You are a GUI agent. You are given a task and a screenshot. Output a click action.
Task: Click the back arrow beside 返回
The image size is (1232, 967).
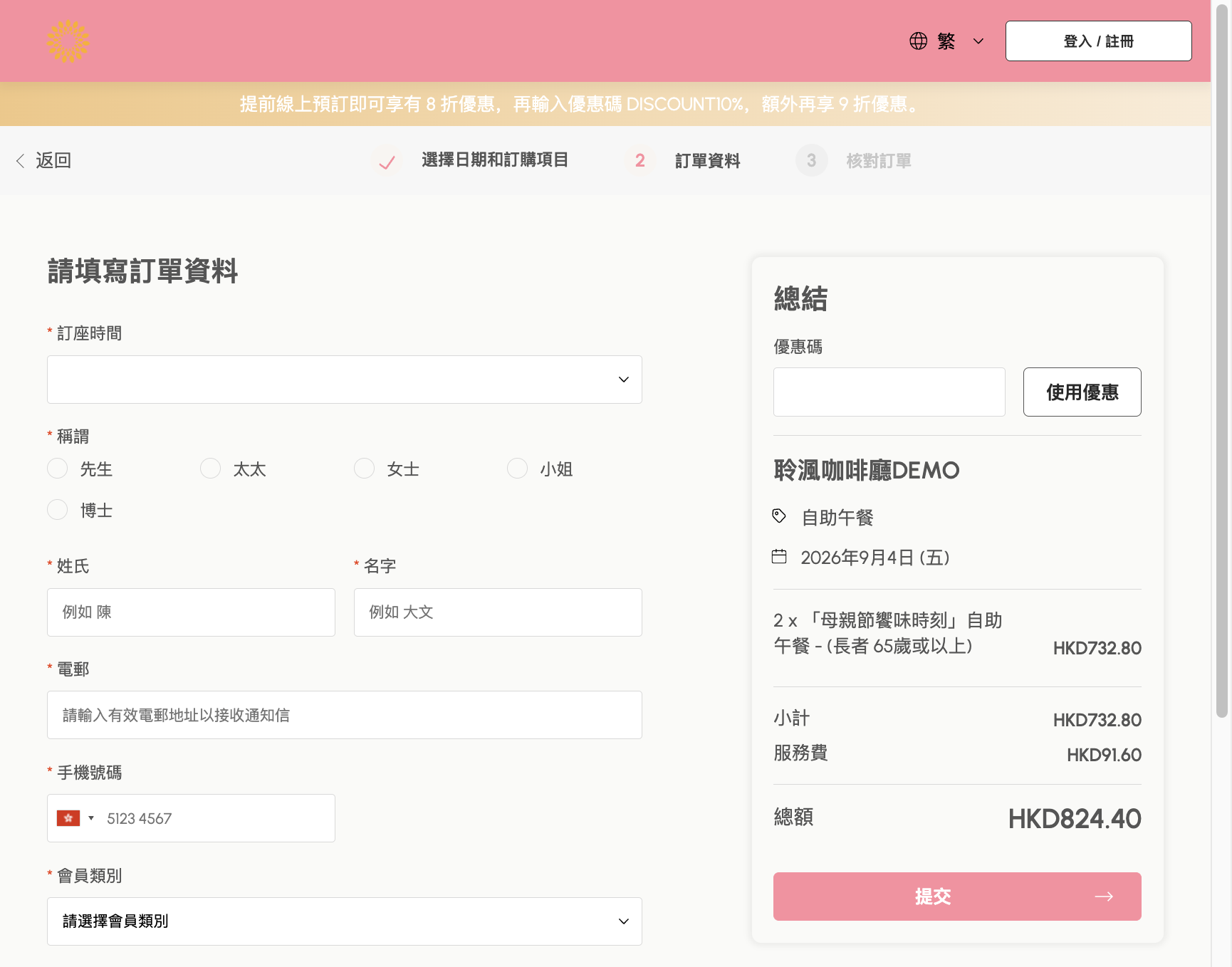pyautogui.click(x=21, y=161)
